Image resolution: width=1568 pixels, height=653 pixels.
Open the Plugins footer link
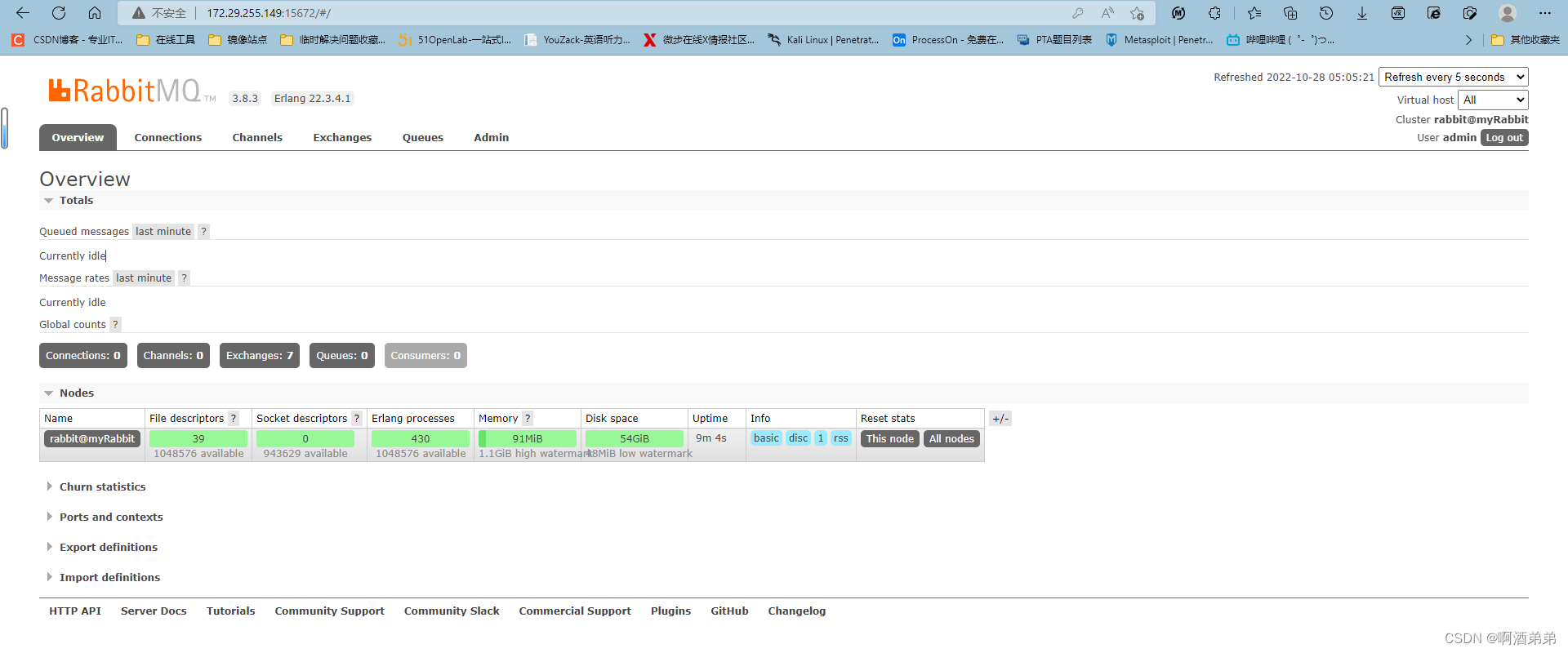pyautogui.click(x=670, y=611)
